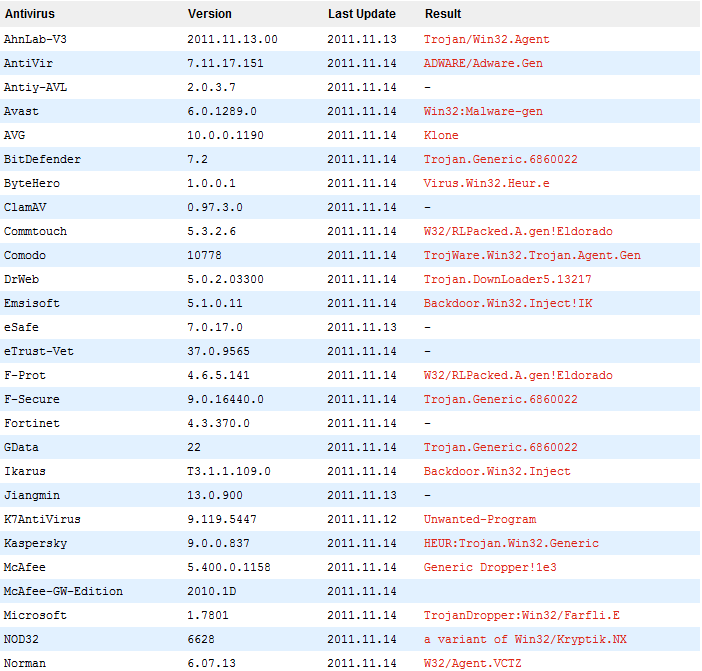This screenshot has height=671, width=702.
Task: Select the BitDefender row name
Action: tap(42, 159)
